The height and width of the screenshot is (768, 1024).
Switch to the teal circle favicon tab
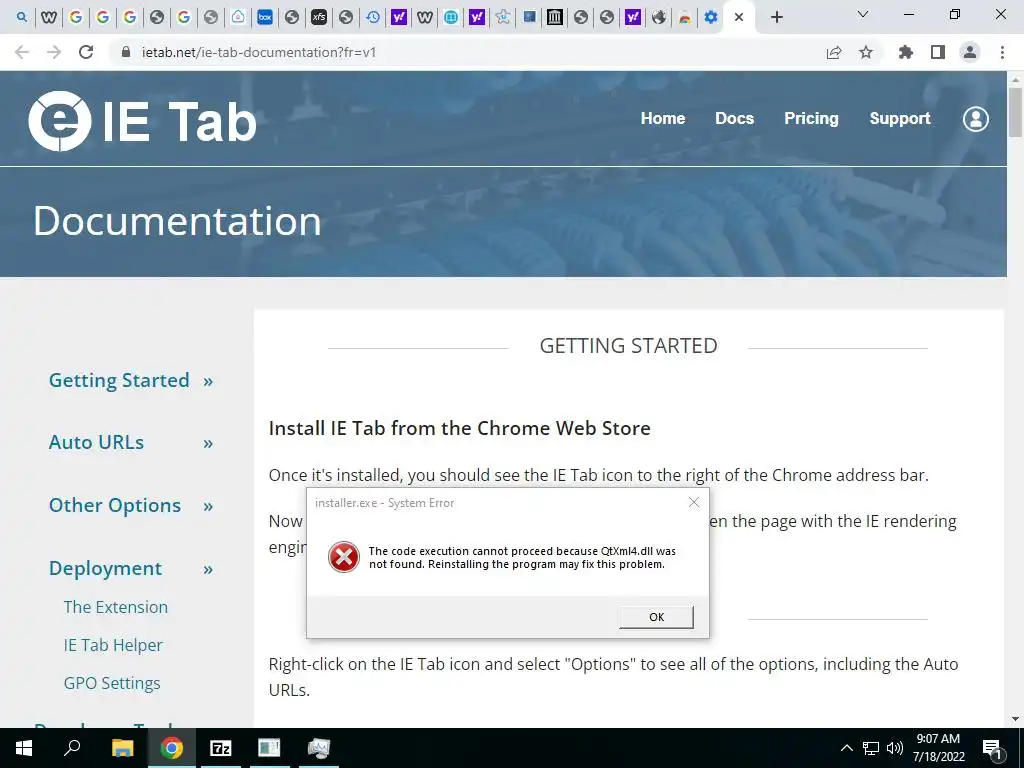click(x=451, y=17)
